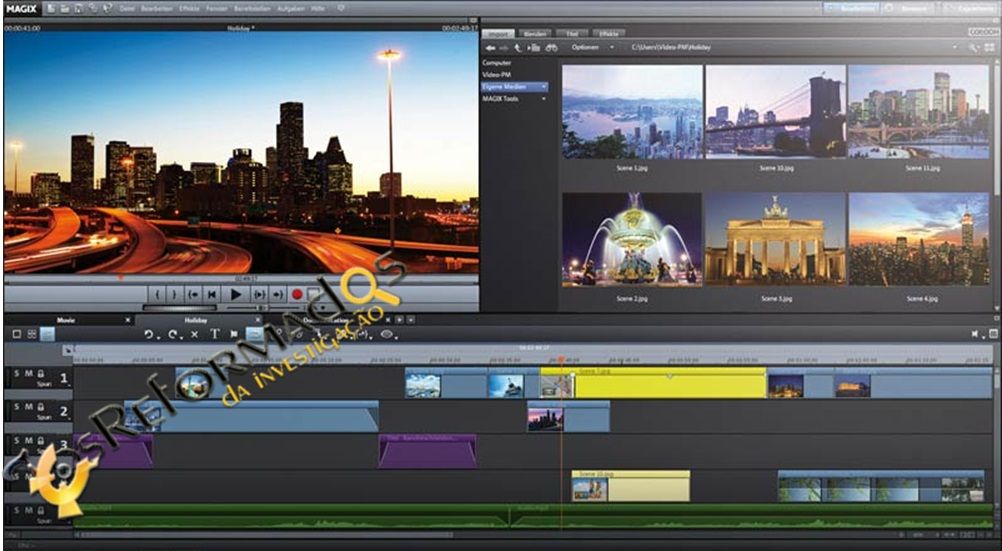Toggle the lock icon on track 1
The height and width of the screenshot is (551, 1002).
(40, 374)
